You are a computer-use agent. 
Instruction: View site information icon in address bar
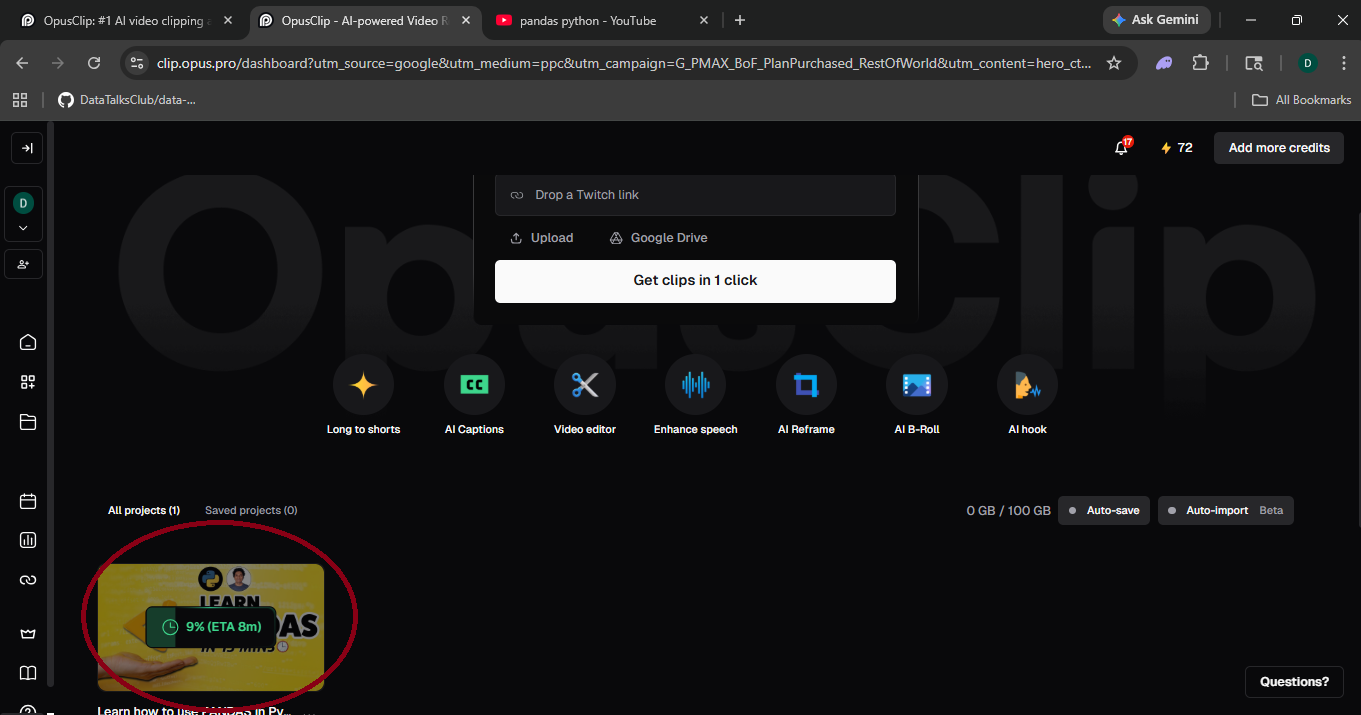(x=137, y=63)
